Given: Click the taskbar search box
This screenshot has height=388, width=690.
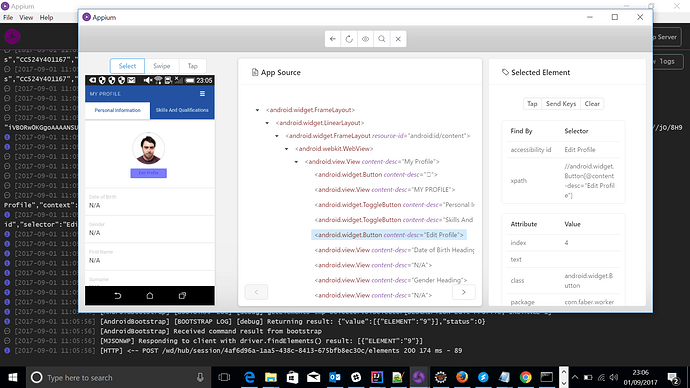Looking at the screenshot, I should (119, 377).
